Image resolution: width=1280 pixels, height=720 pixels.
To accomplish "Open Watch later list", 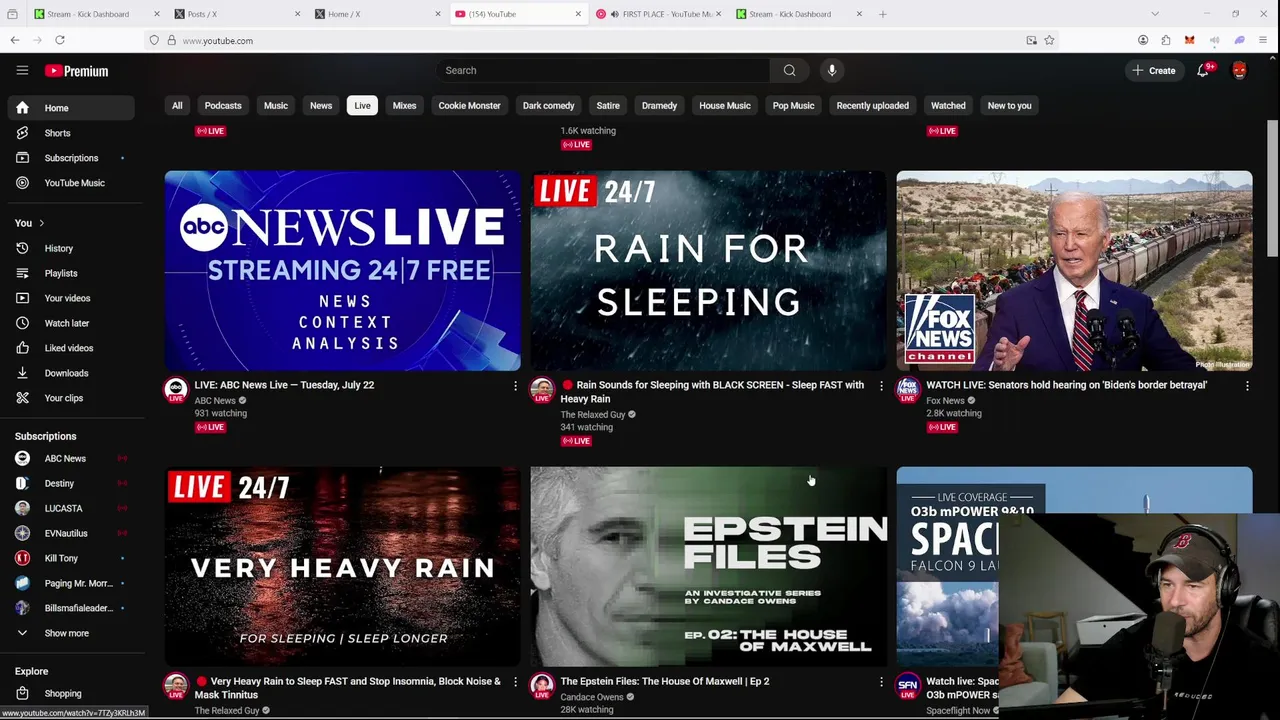I will click(70, 323).
